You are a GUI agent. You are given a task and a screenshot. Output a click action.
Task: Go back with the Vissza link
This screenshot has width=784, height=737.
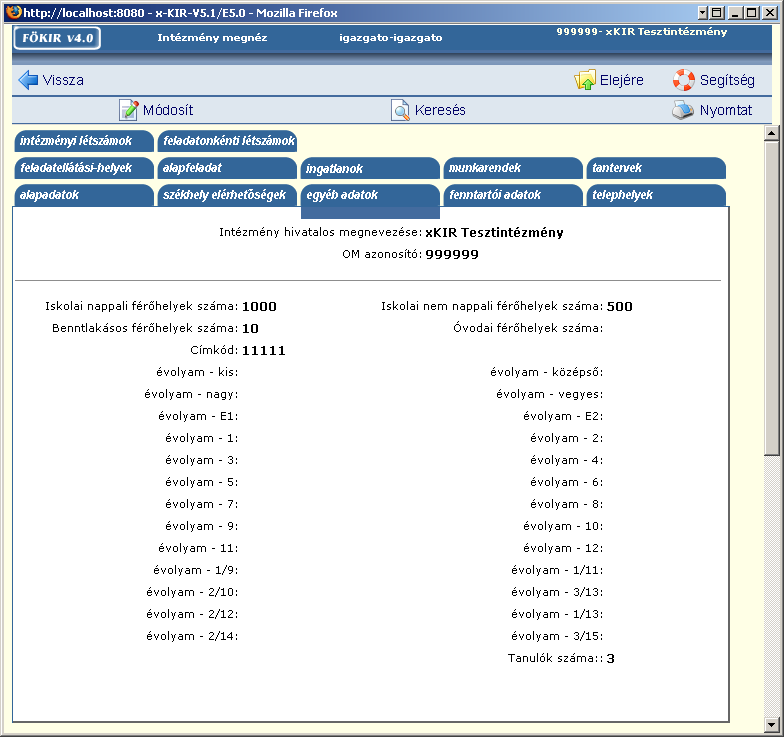click(63, 80)
